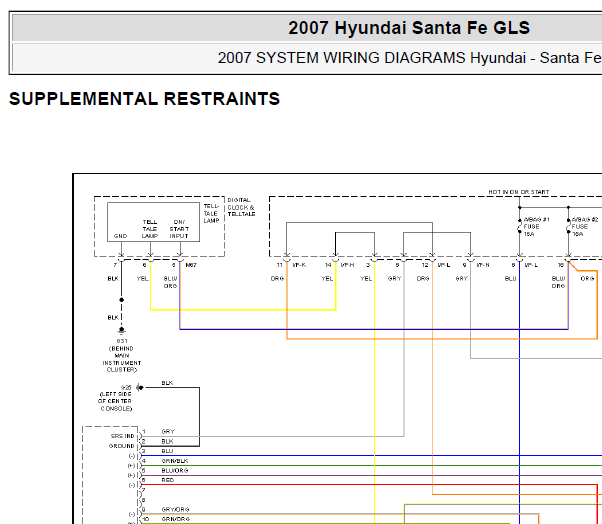This screenshot has height=524, width=602.
Task: Click the 'GRY' label beside pin 9 I/P-N
Action: tap(461, 278)
